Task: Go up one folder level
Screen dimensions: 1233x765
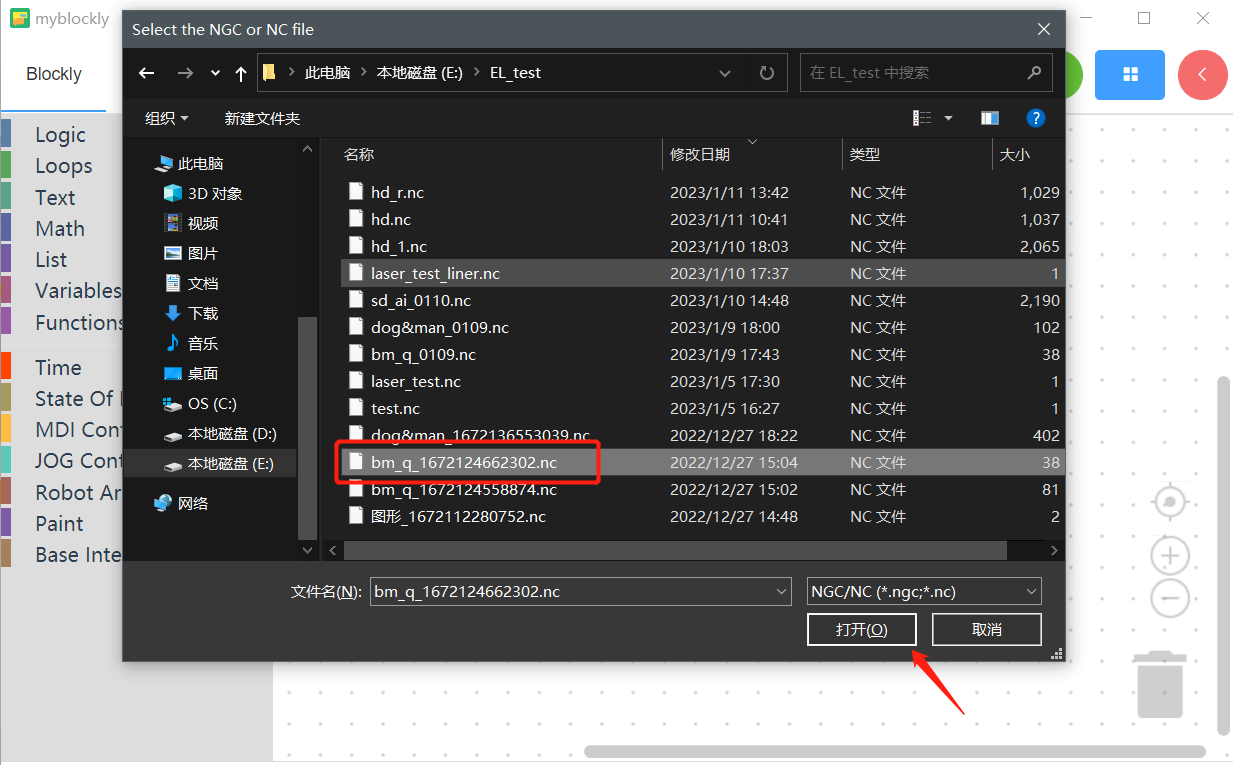Action: coord(241,73)
